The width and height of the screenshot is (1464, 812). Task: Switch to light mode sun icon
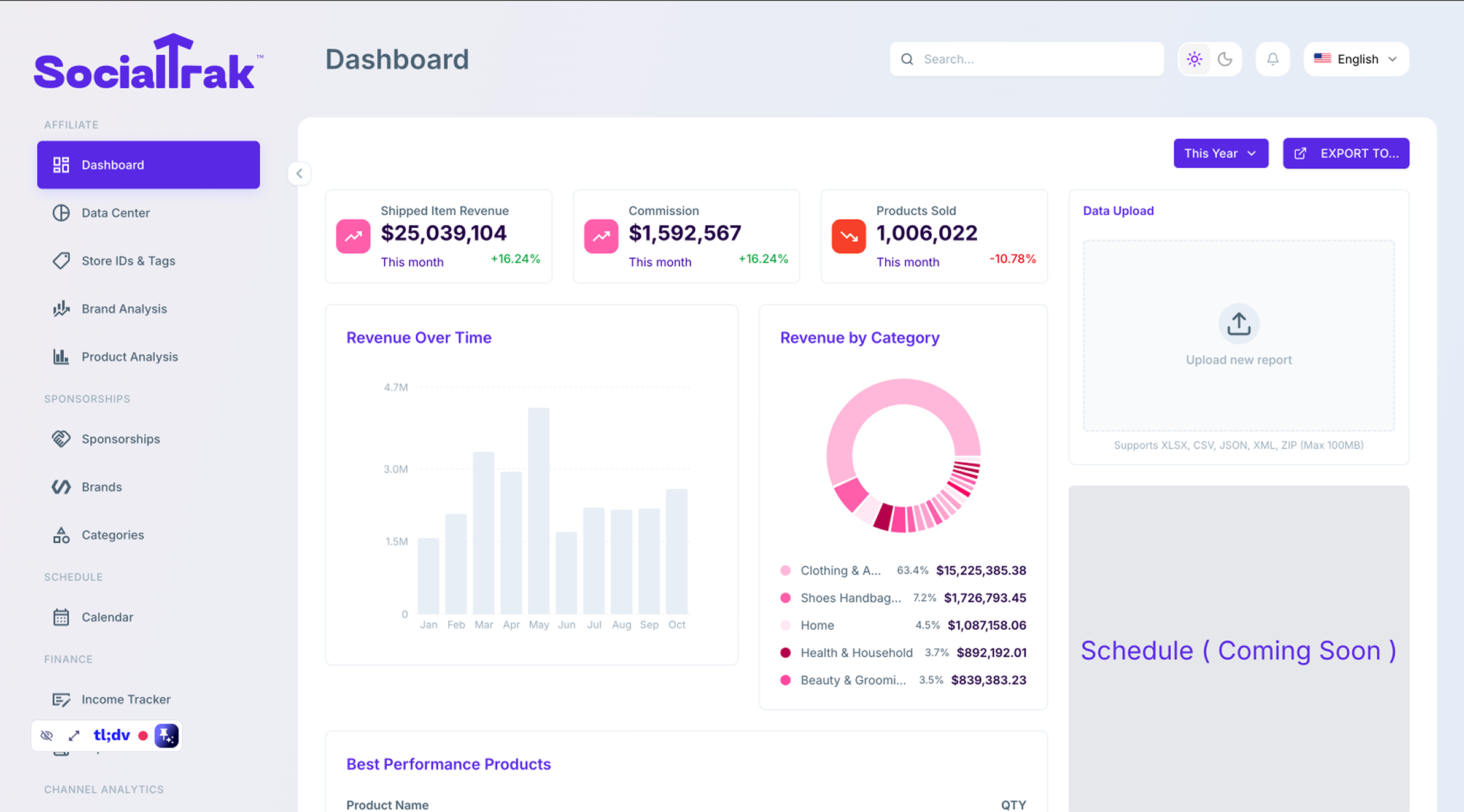(x=1195, y=59)
